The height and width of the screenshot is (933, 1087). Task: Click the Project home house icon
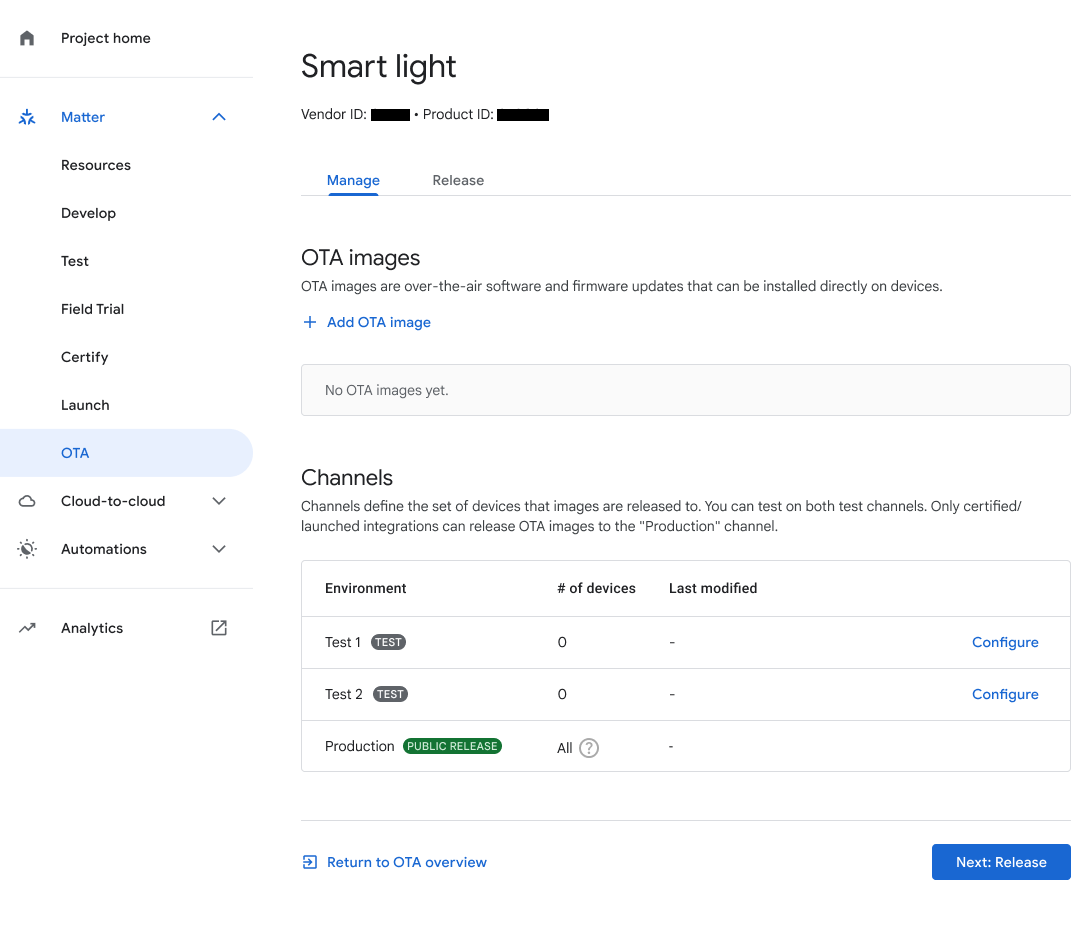click(x=26, y=38)
